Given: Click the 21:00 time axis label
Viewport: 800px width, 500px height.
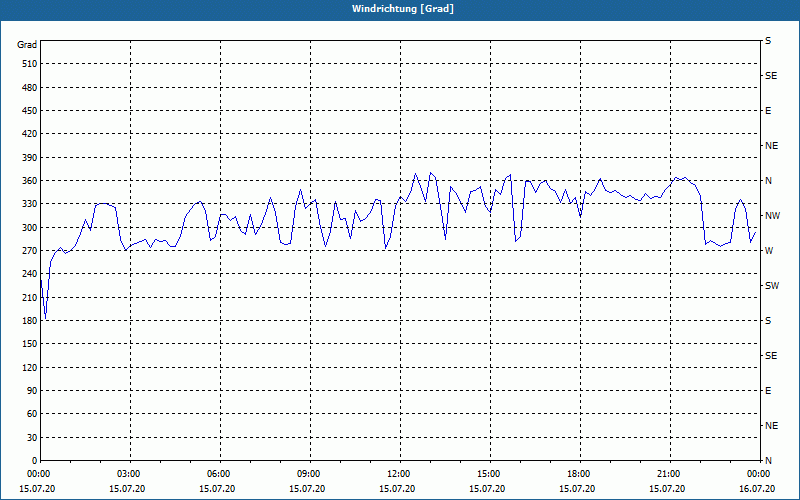Looking at the screenshot, I should pyautogui.click(x=670, y=473).
